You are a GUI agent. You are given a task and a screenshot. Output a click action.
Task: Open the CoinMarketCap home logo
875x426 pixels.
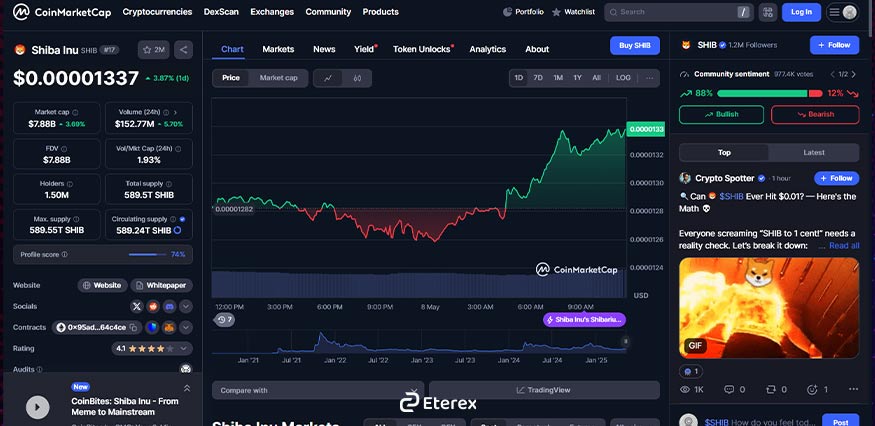click(x=62, y=12)
